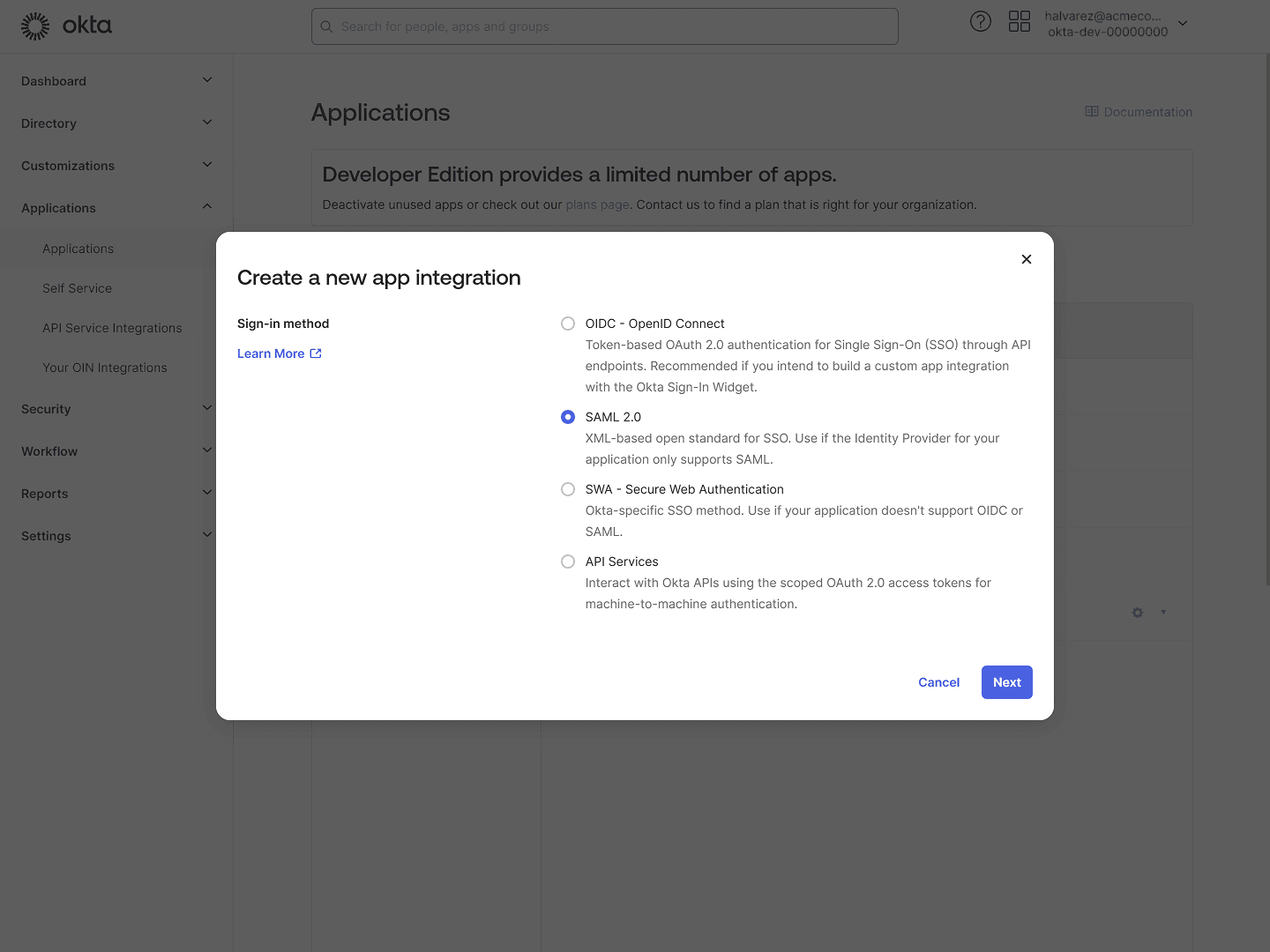Click the Sign-in method label
The height and width of the screenshot is (952, 1270).
tap(283, 324)
